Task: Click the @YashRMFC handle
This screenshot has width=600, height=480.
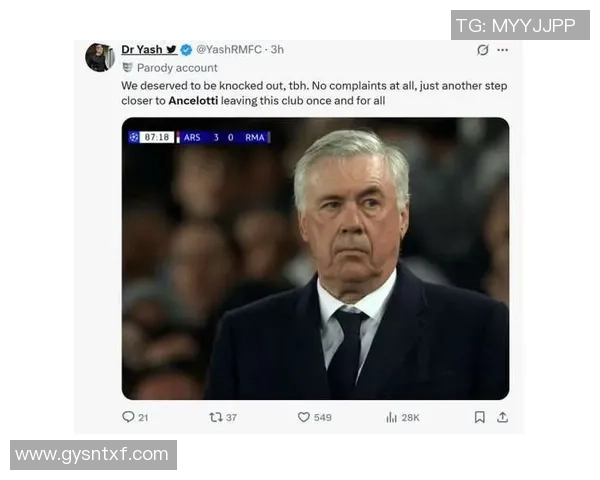Action: pos(230,49)
